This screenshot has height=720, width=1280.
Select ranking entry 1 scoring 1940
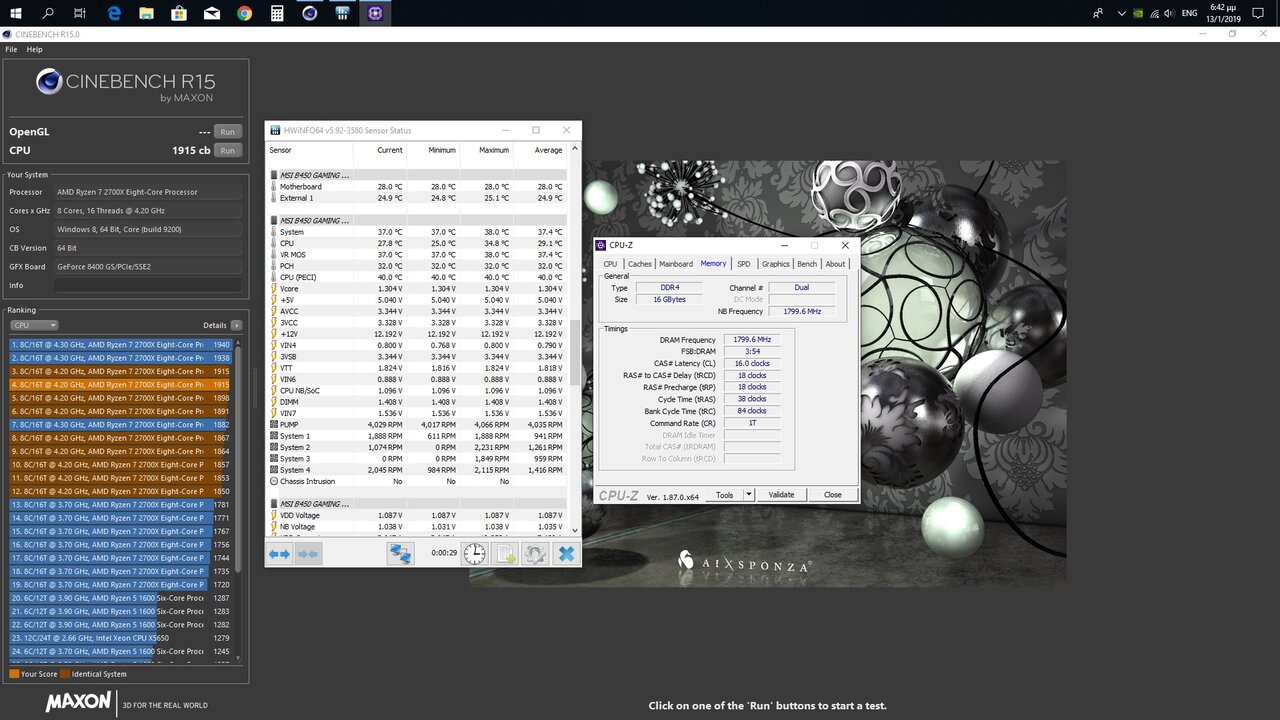click(x=120, y=344)
